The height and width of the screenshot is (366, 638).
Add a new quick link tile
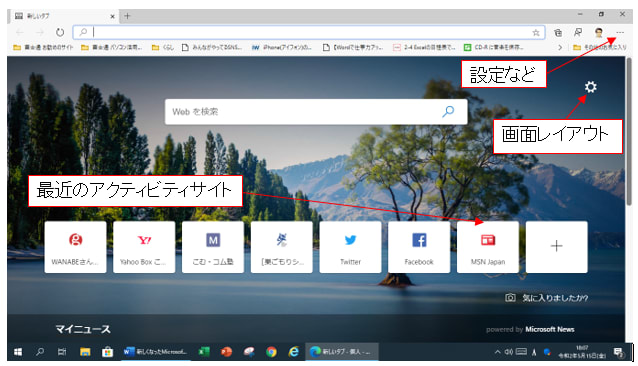pos(557,247)
